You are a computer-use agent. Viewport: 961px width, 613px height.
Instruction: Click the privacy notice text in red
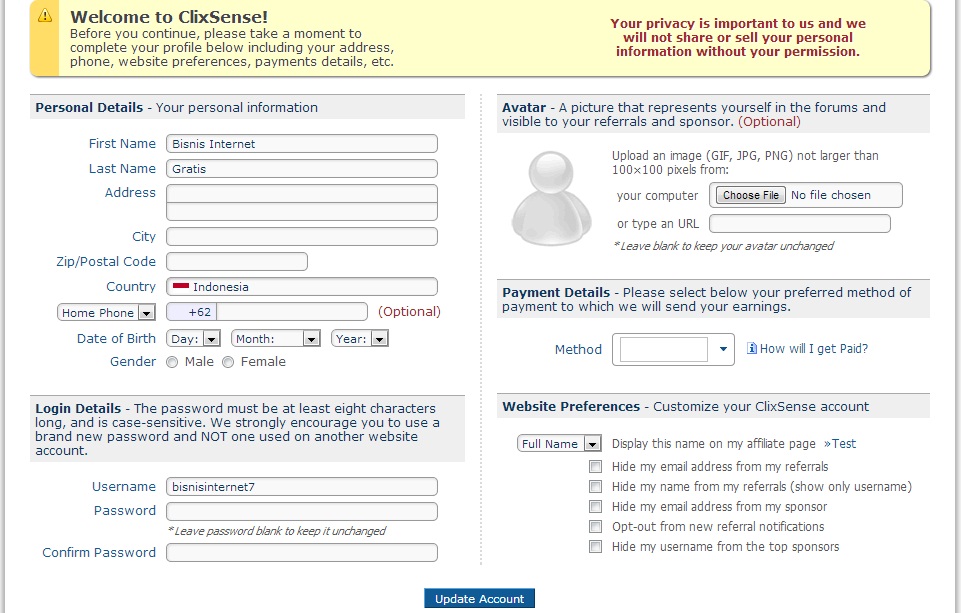click(738, 37)
